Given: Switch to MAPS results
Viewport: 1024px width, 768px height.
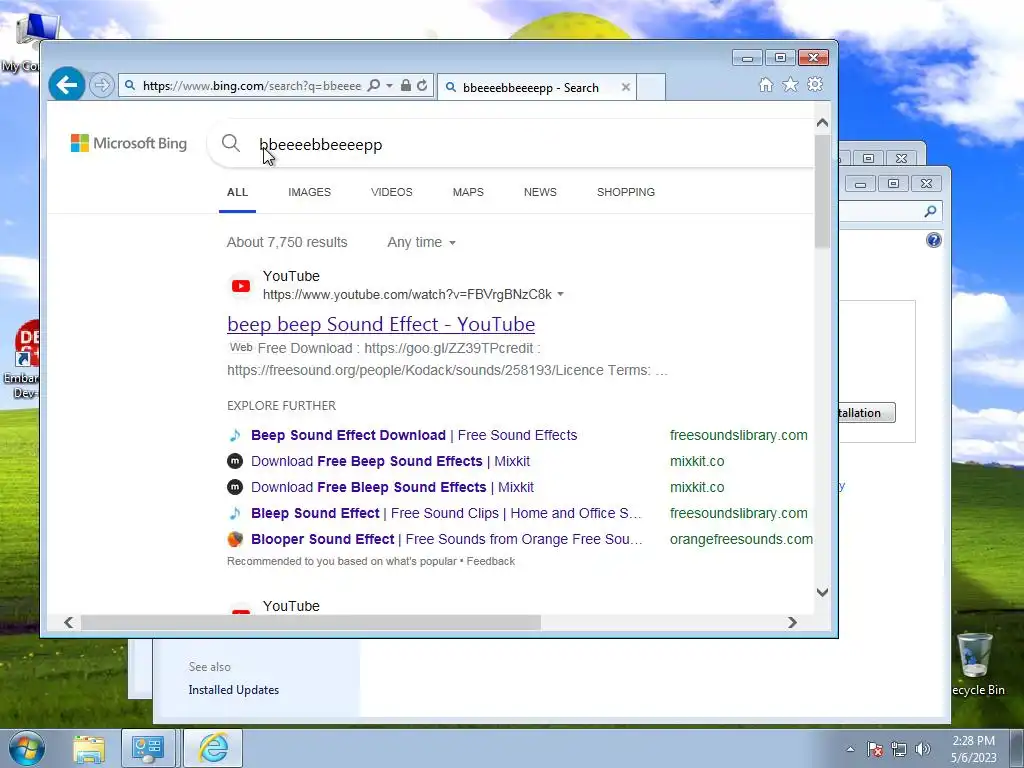Looking at the screenshot, I should [x=468, y=192].
